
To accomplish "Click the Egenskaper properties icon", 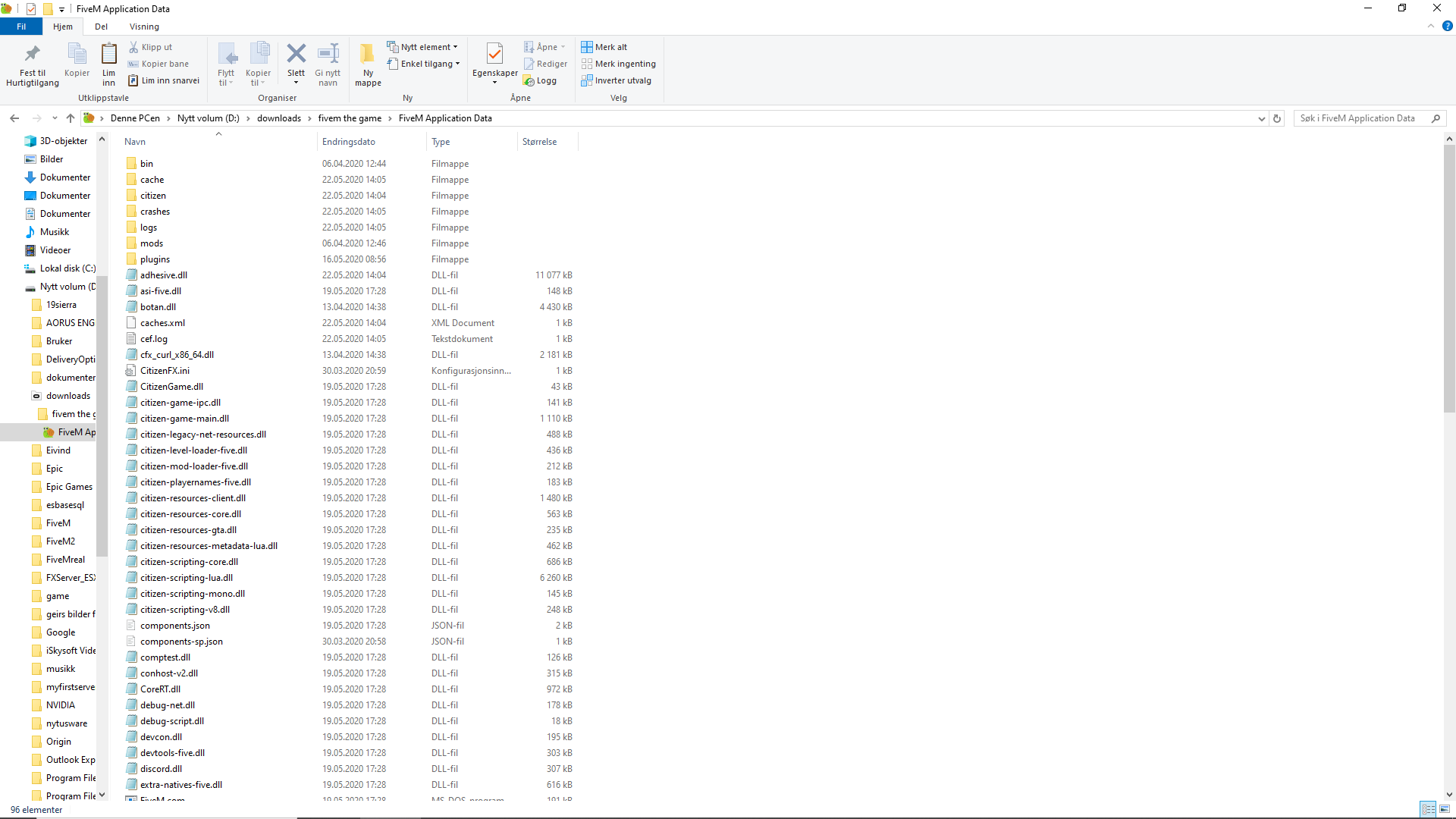I will pyautogui.click(x=494, y=55).
